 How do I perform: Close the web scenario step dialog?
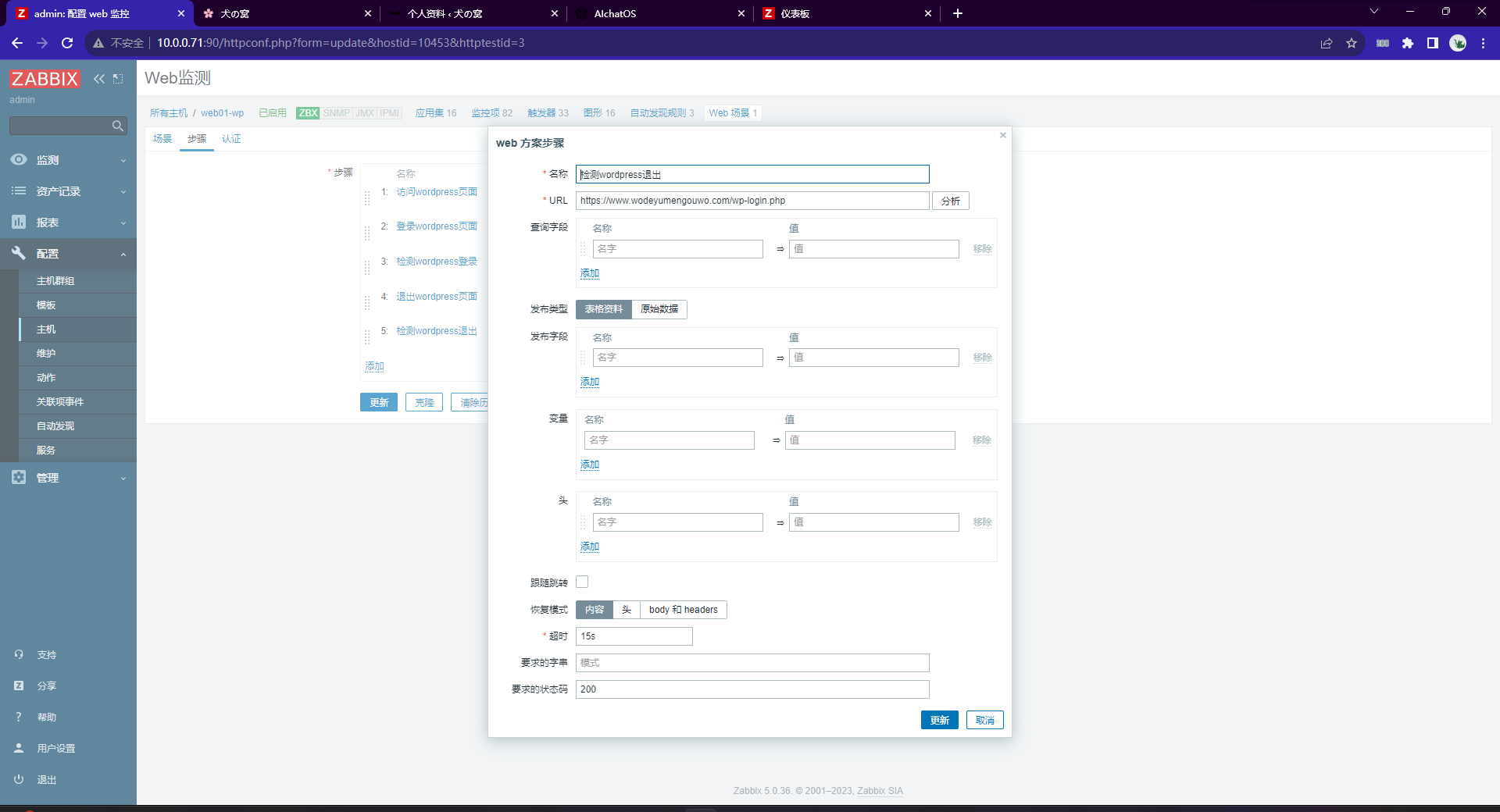[x=1003, y=136]
